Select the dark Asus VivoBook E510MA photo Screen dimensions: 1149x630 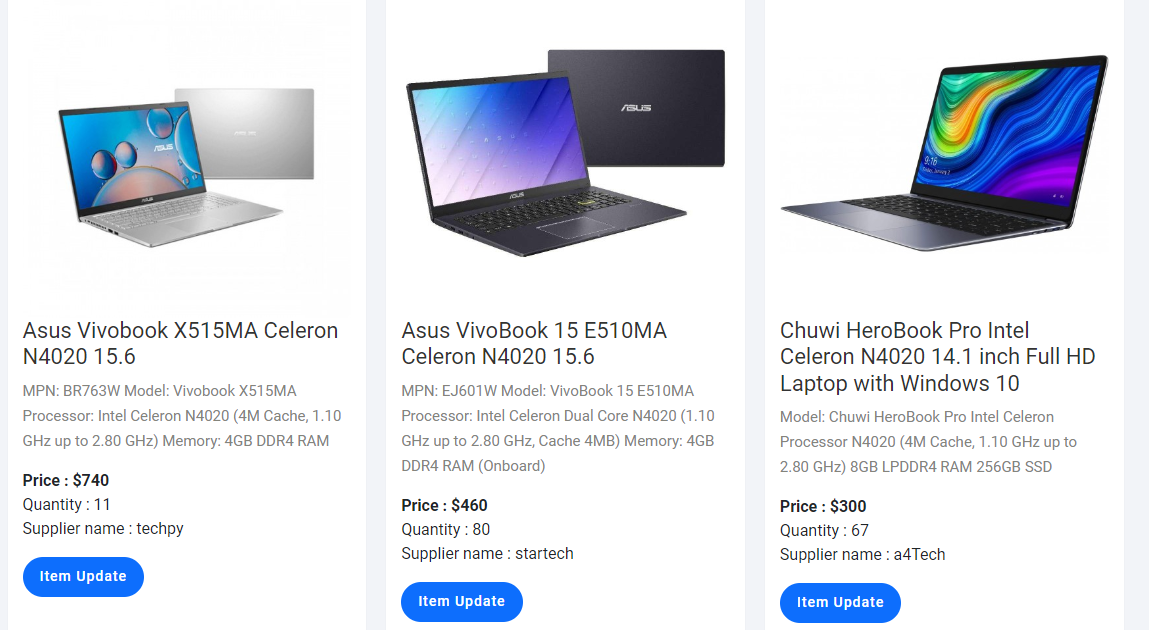[x=565, y=153]
